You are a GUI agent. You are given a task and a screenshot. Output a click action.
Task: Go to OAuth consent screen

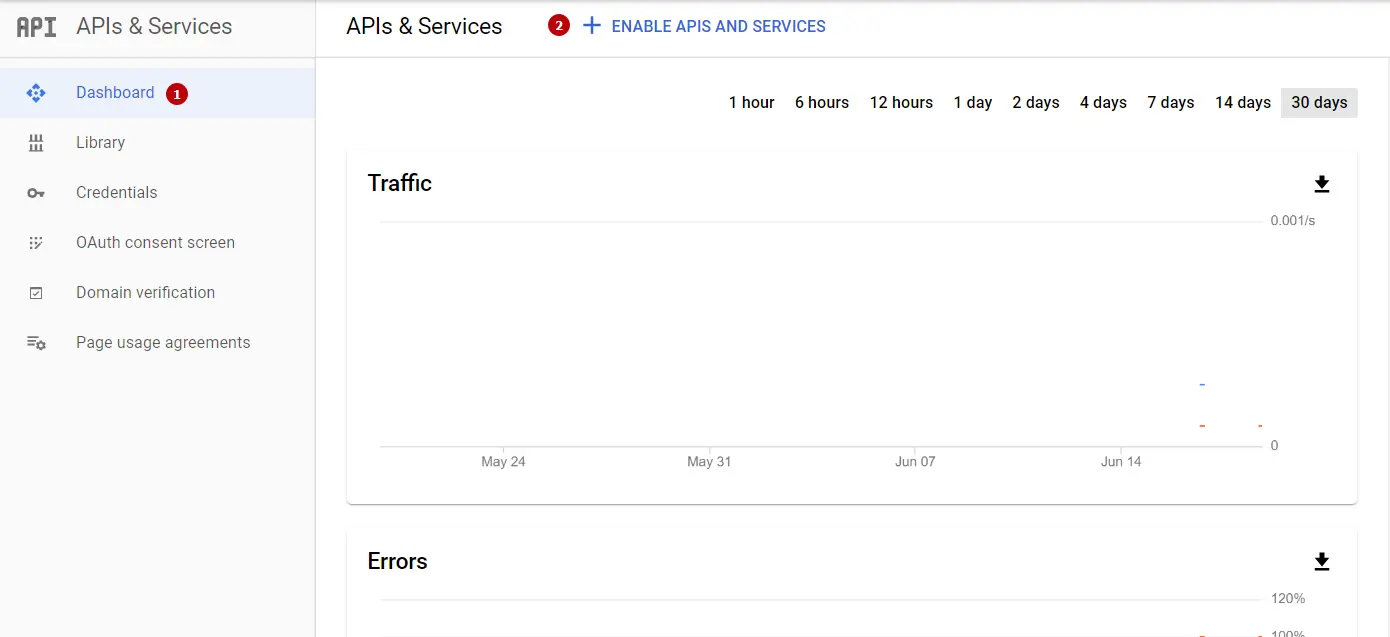click(155, 243)
